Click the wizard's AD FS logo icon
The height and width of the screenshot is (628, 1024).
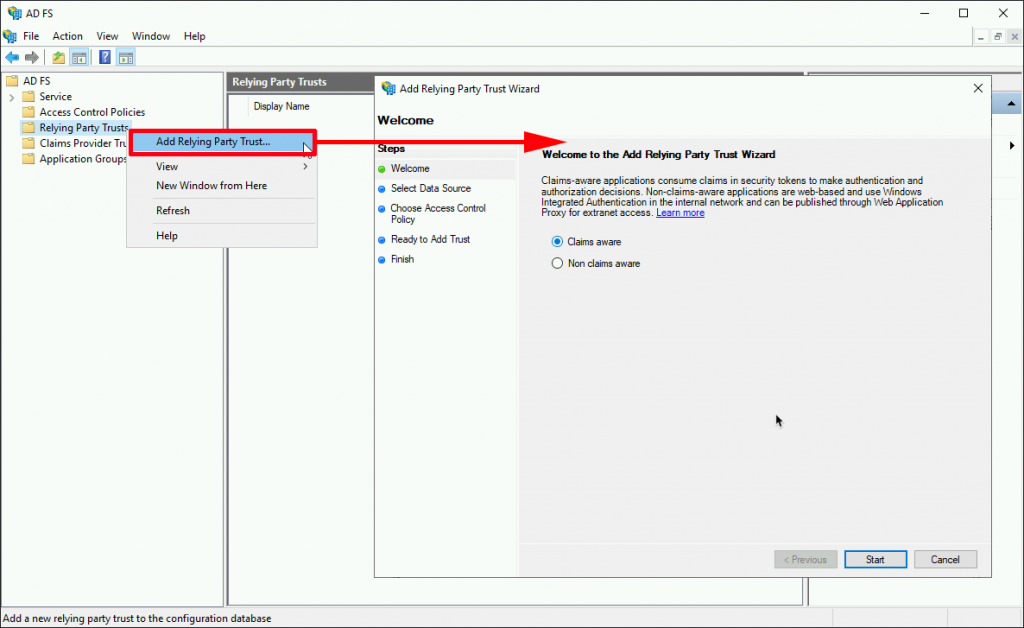(x=388, y=88)
